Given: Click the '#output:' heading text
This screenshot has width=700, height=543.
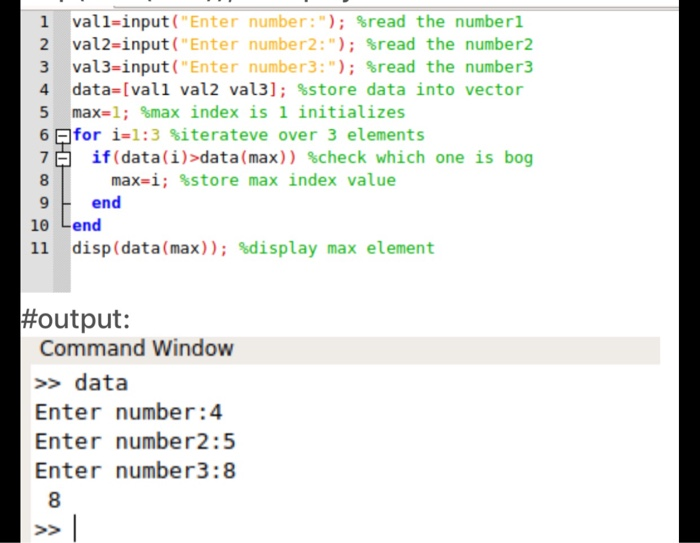Looking at the screenshot, I should click(x=75, y=319).
